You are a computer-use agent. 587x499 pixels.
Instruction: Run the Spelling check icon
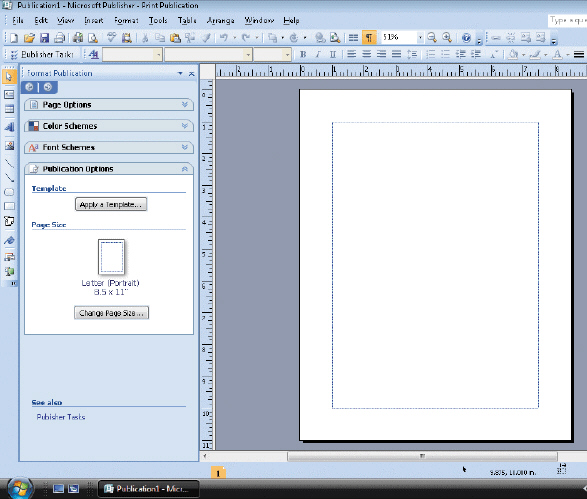tap(112, 37)
